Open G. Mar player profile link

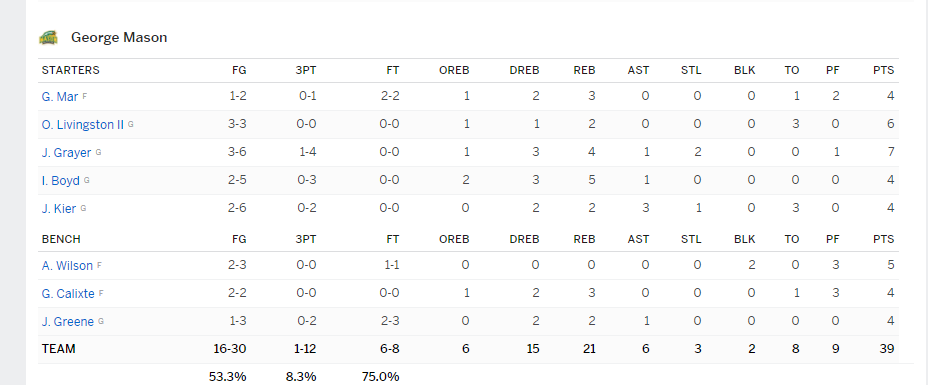pos(60,96)
